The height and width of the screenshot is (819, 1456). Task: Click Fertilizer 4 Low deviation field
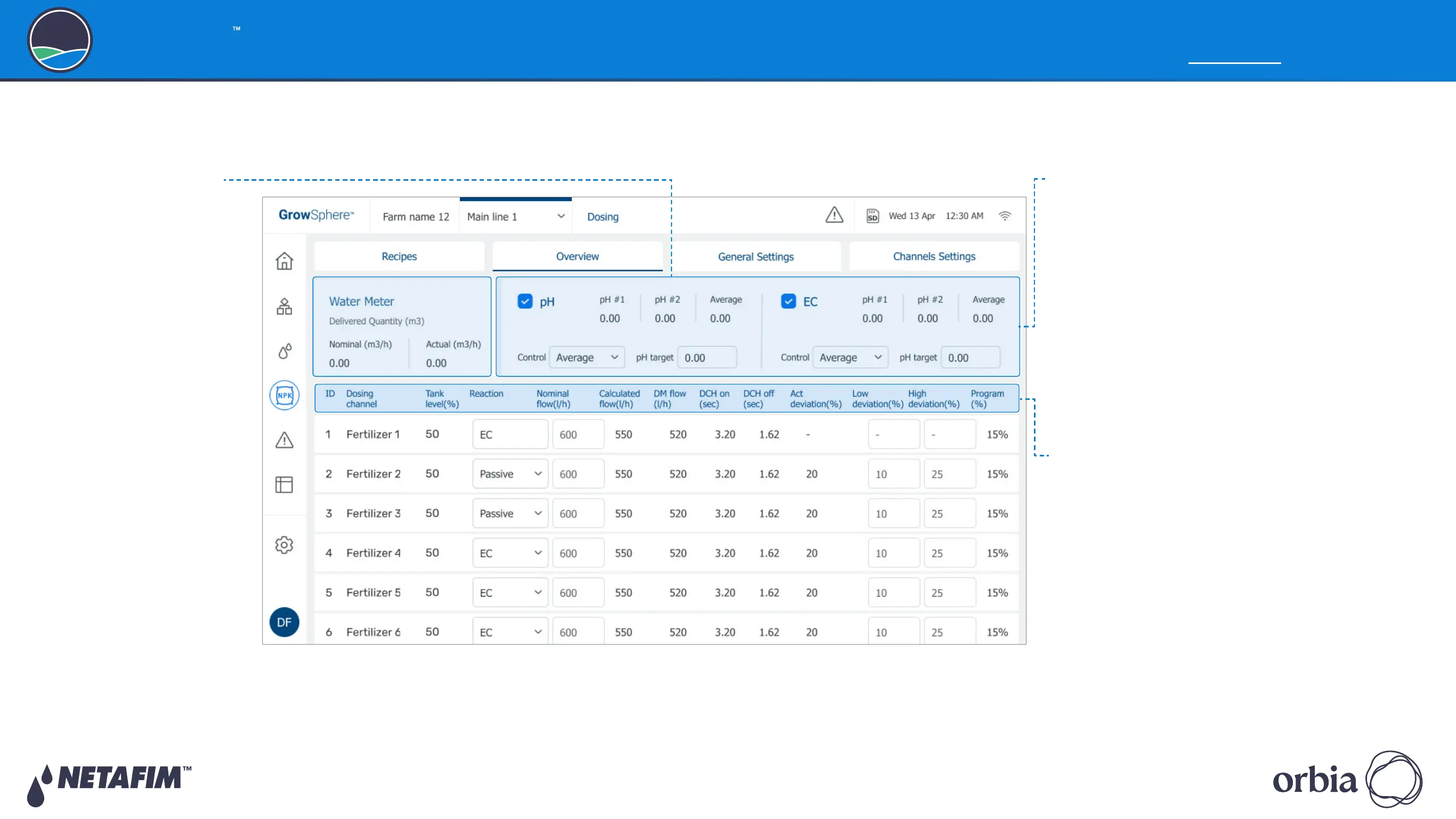pyautogui.click(x=894, y=553)
